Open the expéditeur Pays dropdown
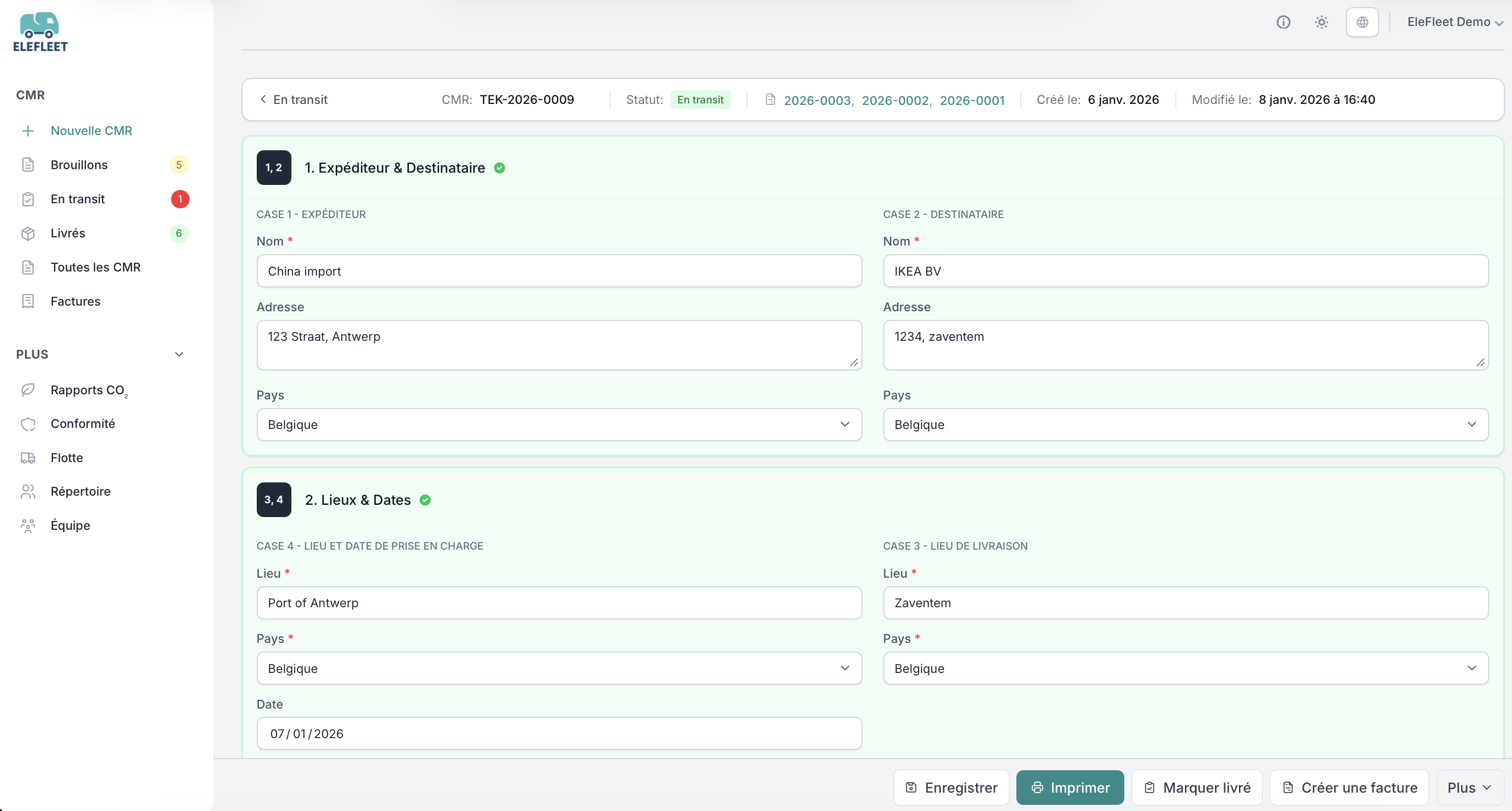Image resolution: width=1512 pixels, height=811 pixels. coord(558,424)
